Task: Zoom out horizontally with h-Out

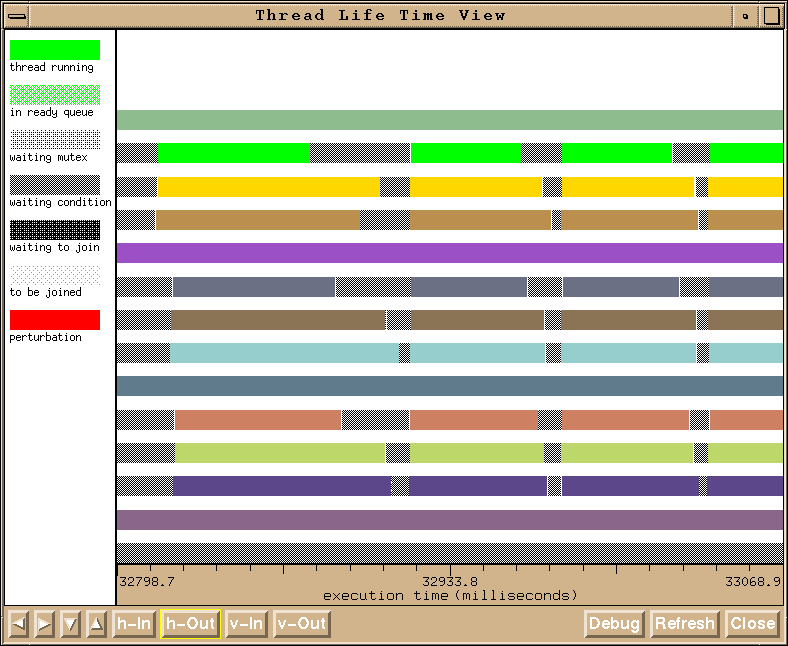Action: (x=190, y=624)
